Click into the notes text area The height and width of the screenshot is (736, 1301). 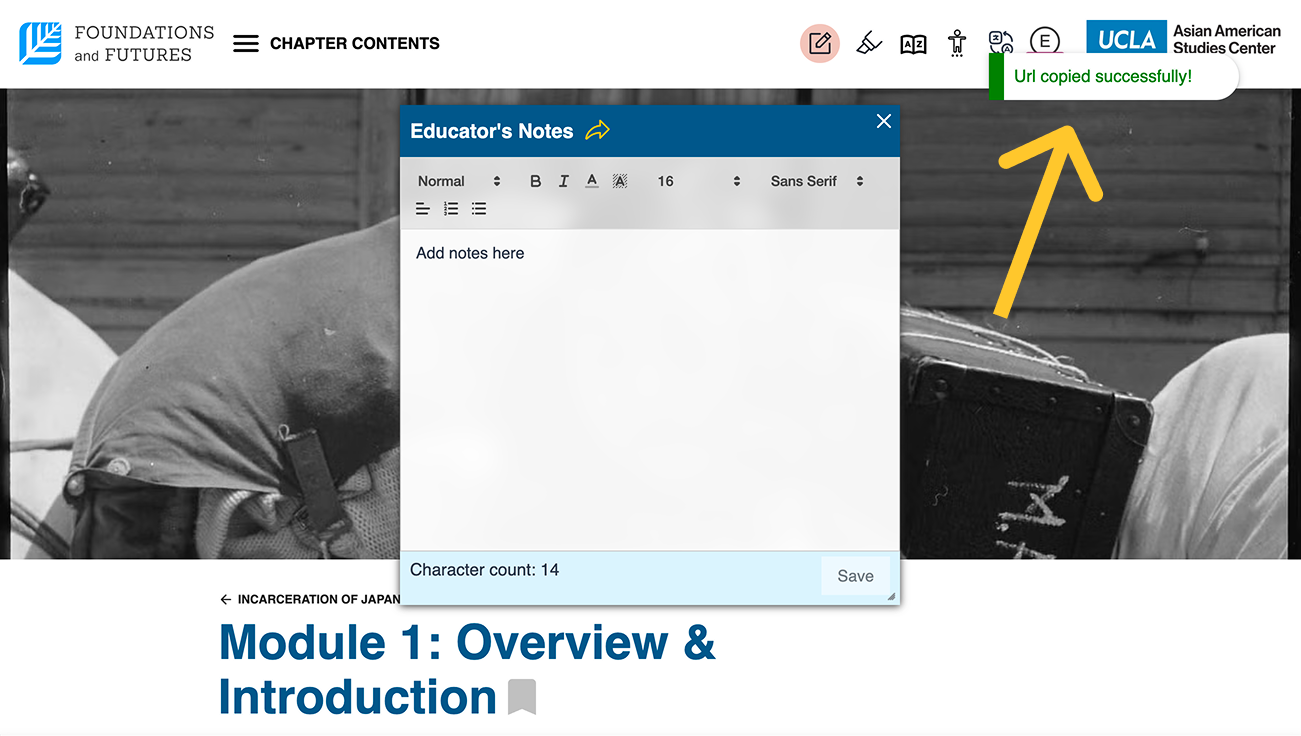coord(649,390)
